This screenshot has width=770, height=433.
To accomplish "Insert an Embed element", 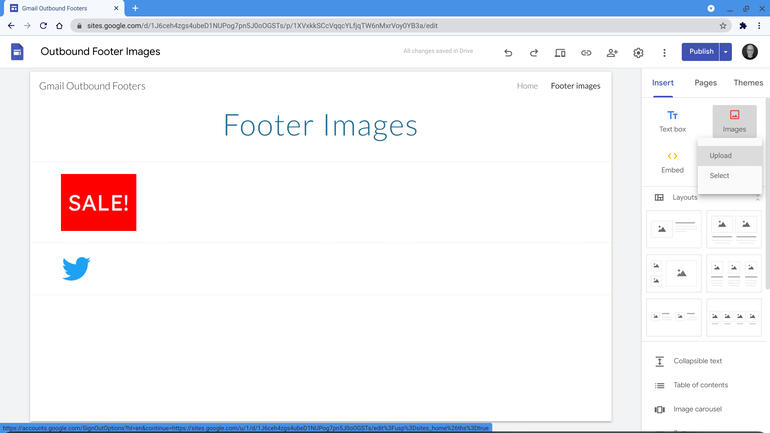I will (672, 162).
